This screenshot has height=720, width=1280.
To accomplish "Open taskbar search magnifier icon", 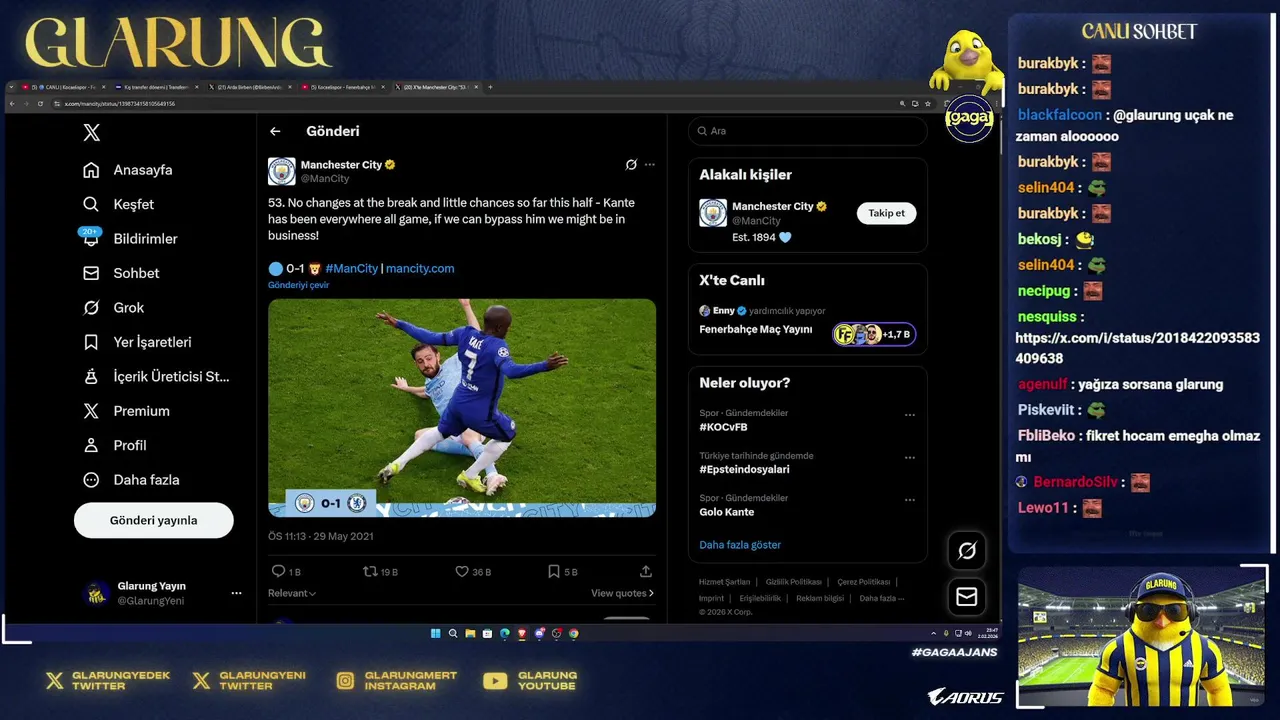I will (x=453, y=633).
